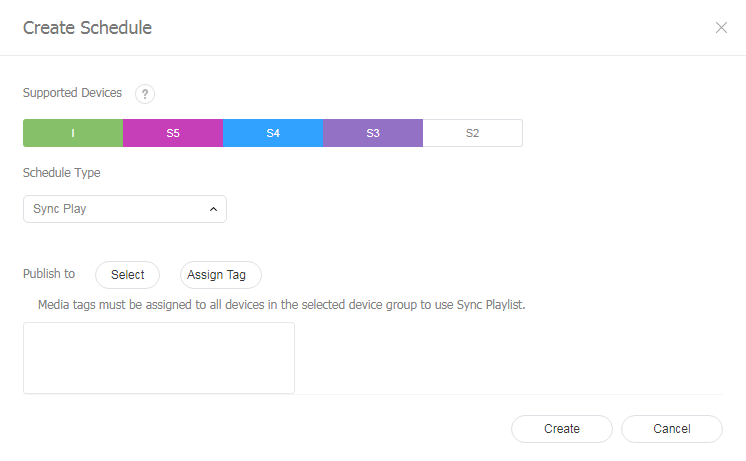Click the Schedule Type label text

click(x=61, y=172)
